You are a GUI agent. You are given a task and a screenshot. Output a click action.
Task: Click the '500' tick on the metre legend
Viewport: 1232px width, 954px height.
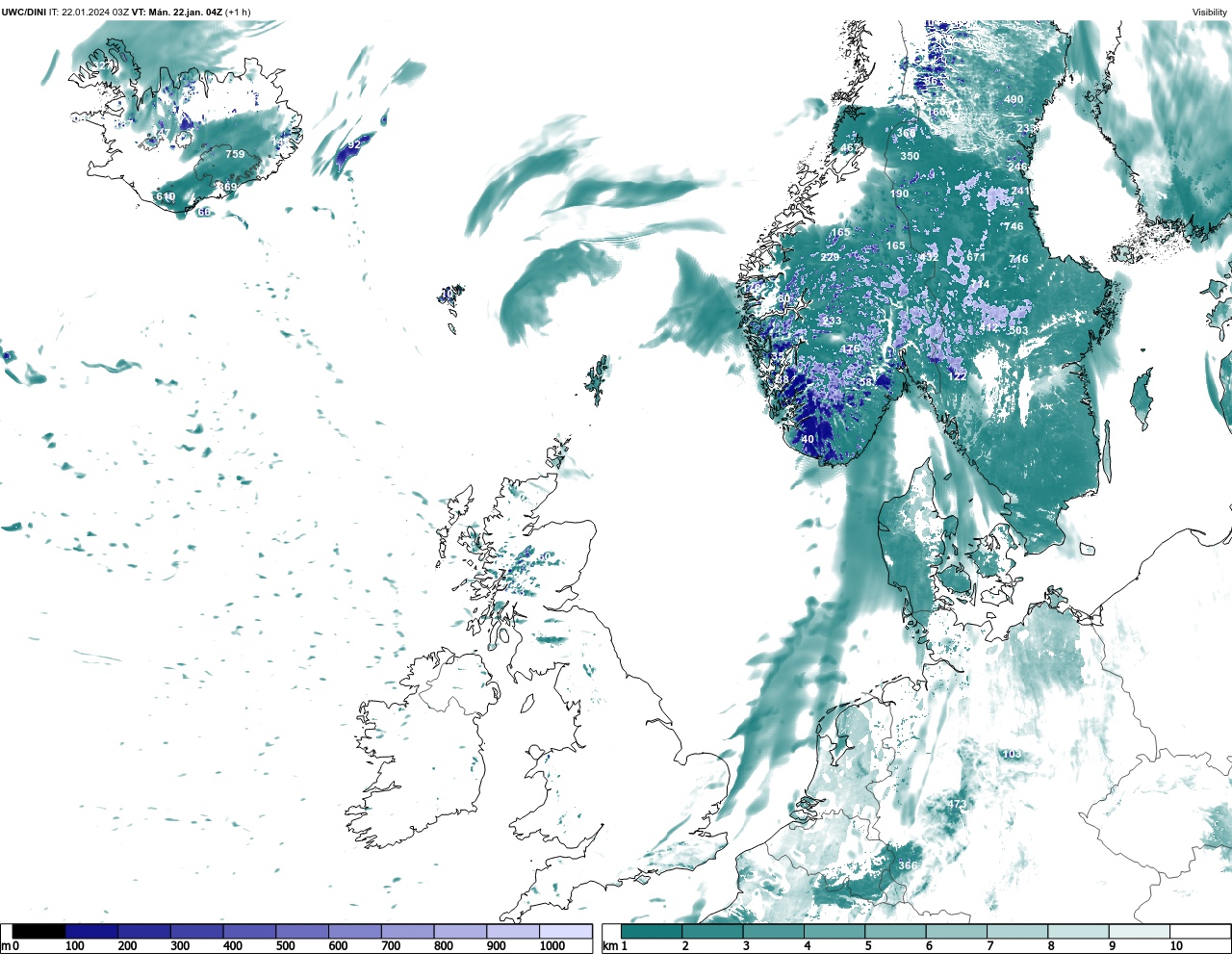click(285, 946)
